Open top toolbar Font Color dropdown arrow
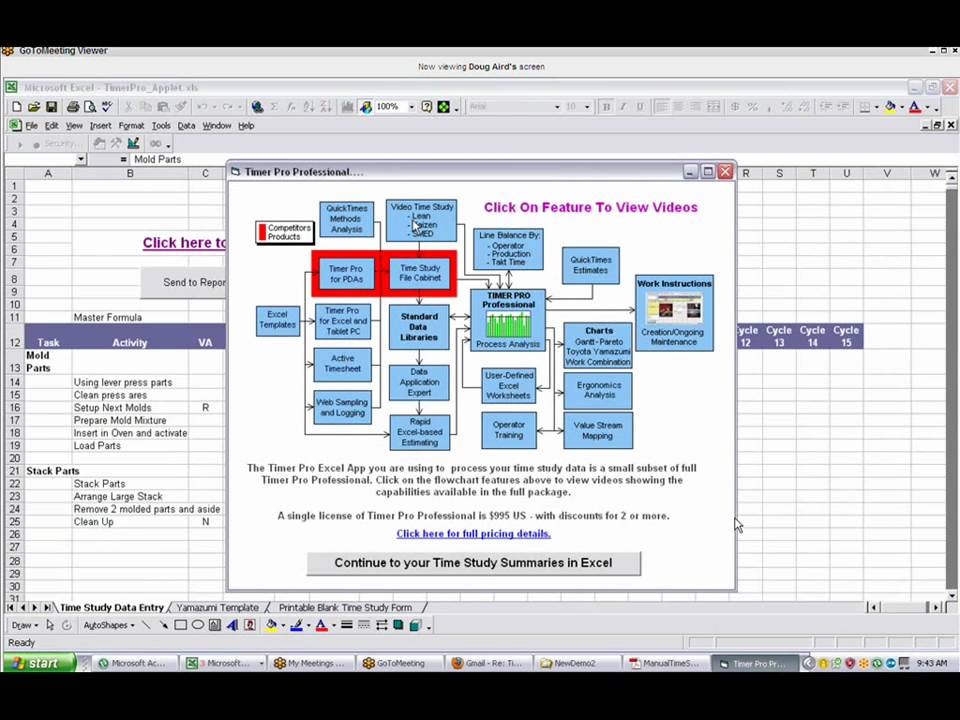The height and width of the screenshot is (720, 960). pyautogui.click(x=928, y=107)
